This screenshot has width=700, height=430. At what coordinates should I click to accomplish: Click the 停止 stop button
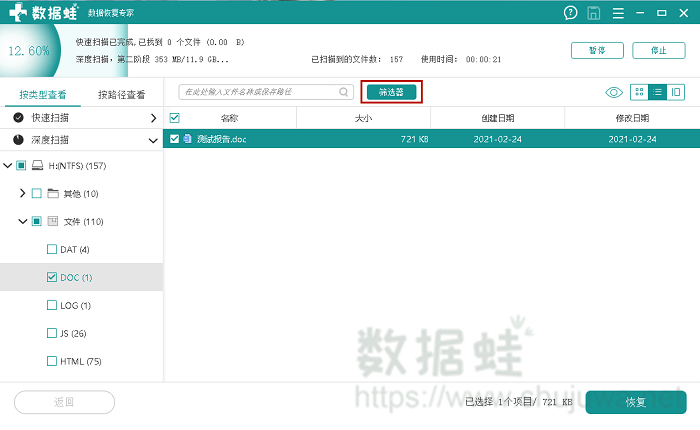tap(659, 50)
